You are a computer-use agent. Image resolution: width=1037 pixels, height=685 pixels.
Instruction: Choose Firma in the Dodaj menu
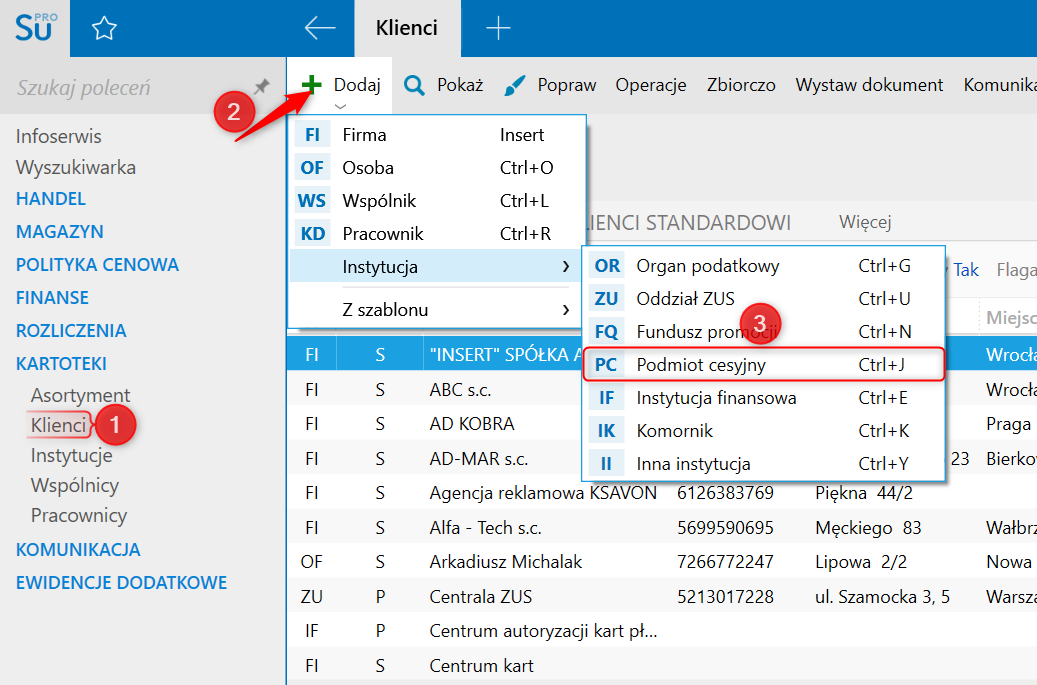click(364, 135)
